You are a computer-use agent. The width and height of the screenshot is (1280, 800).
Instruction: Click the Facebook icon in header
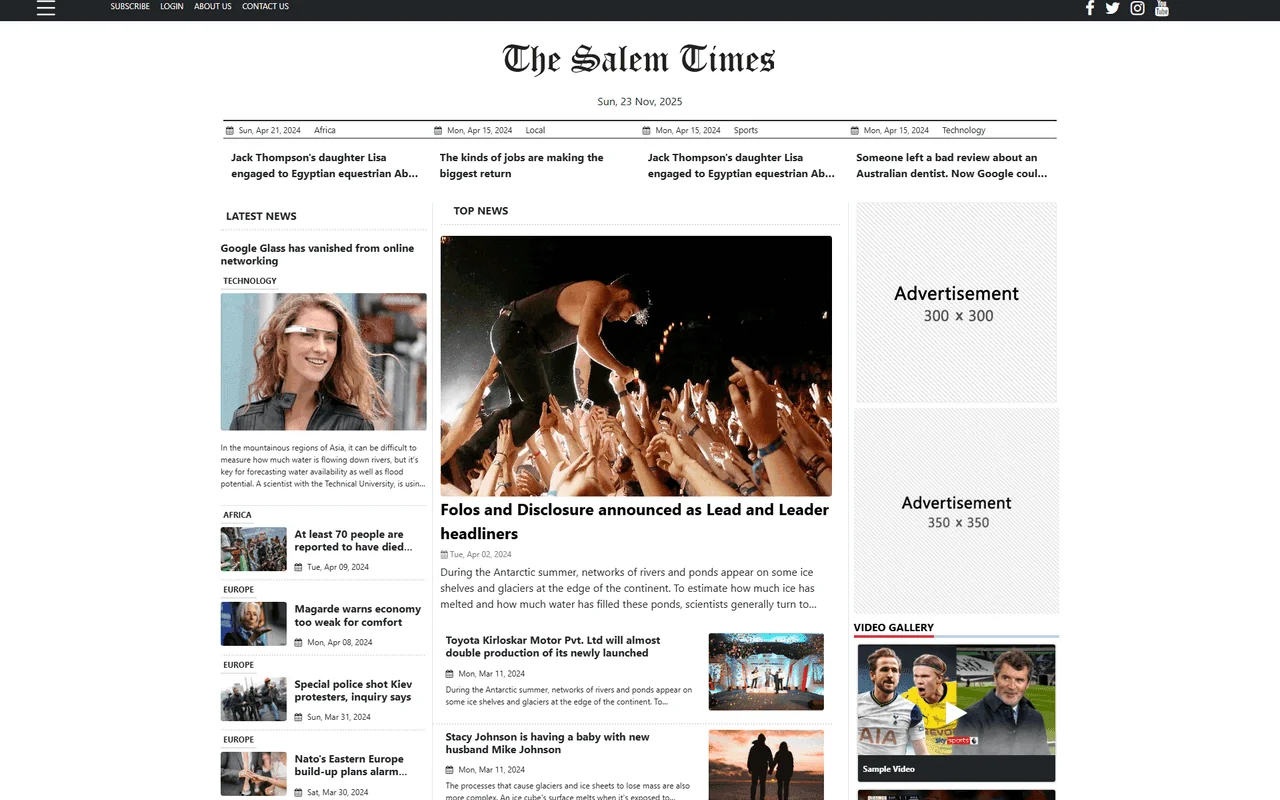click(1090, 8)
